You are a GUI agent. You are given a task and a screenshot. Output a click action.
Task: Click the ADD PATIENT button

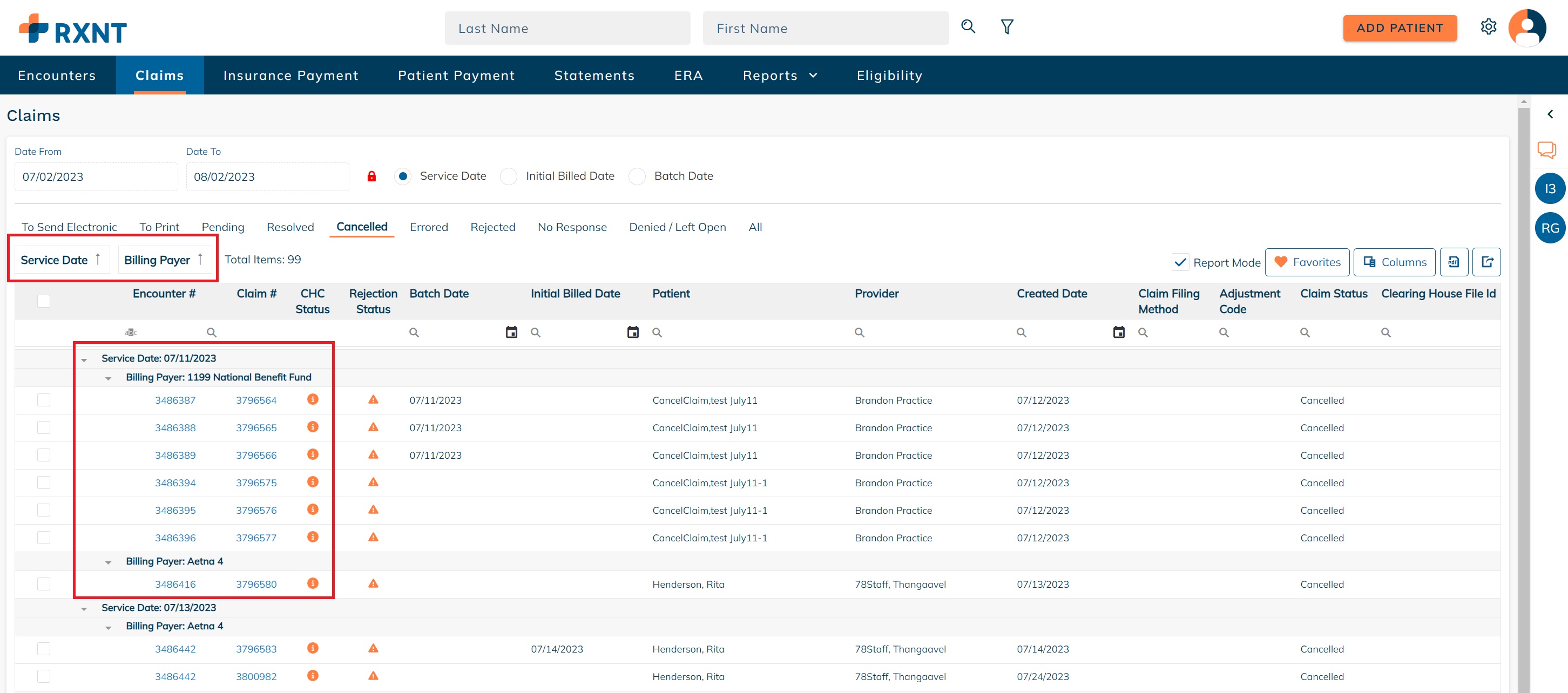pyautogui.click(x=1400, y=28)
